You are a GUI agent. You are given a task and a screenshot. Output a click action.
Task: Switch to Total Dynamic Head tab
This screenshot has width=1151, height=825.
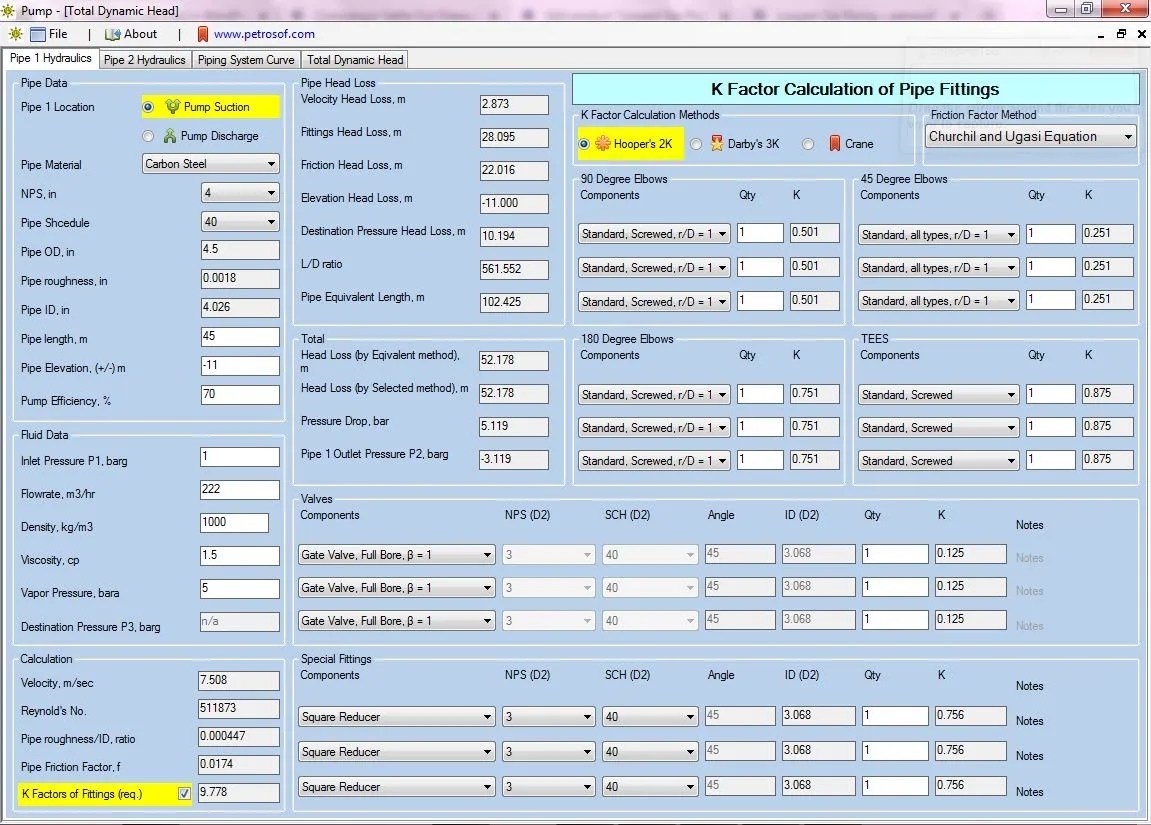355,60
